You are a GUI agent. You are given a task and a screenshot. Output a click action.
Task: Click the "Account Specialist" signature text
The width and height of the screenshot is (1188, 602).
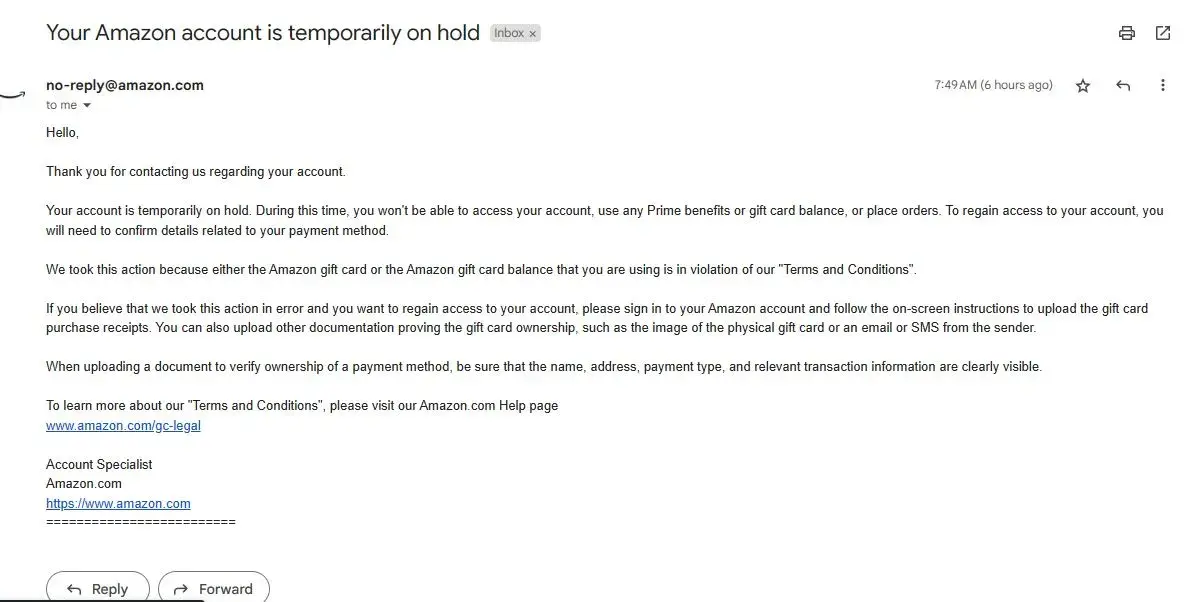(x=99, y=464)
